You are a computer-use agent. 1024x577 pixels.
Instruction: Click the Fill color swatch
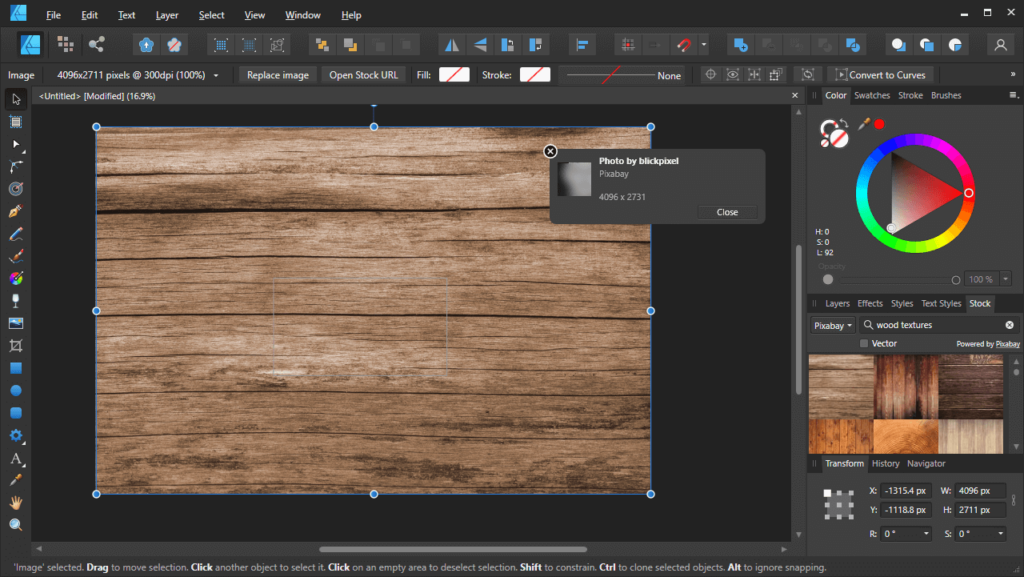(x=456, y=74)
